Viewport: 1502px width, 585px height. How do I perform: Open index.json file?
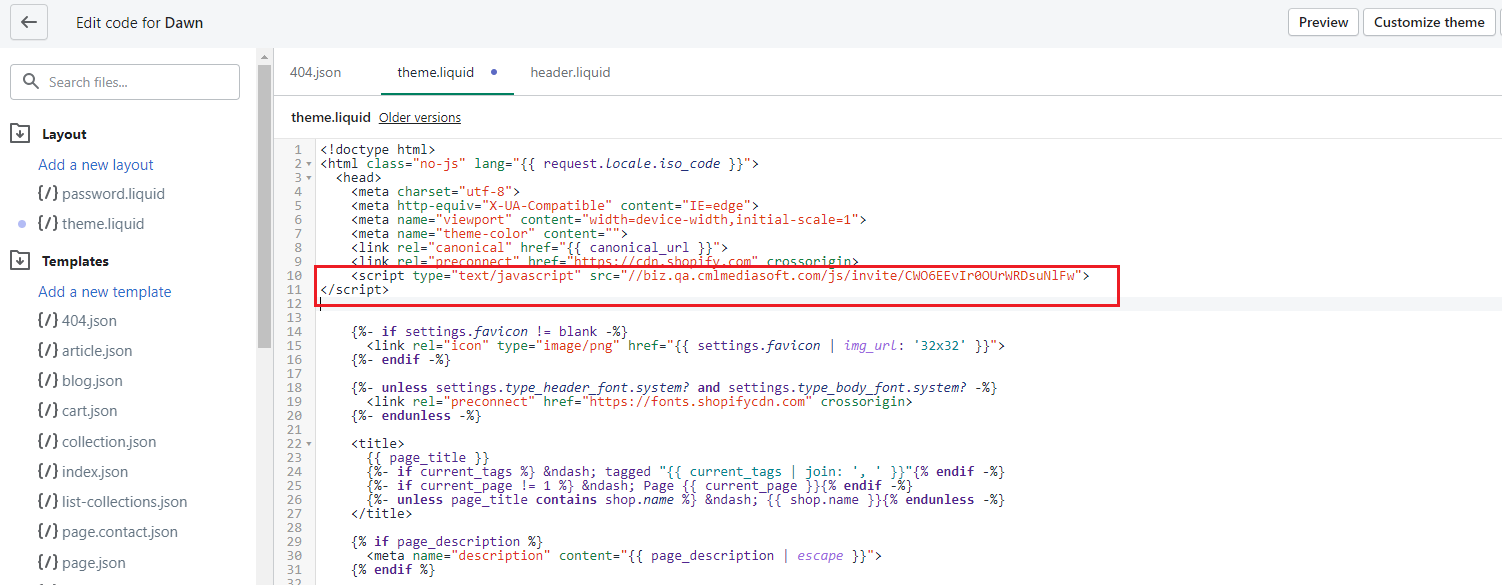[x=95, y=472]
